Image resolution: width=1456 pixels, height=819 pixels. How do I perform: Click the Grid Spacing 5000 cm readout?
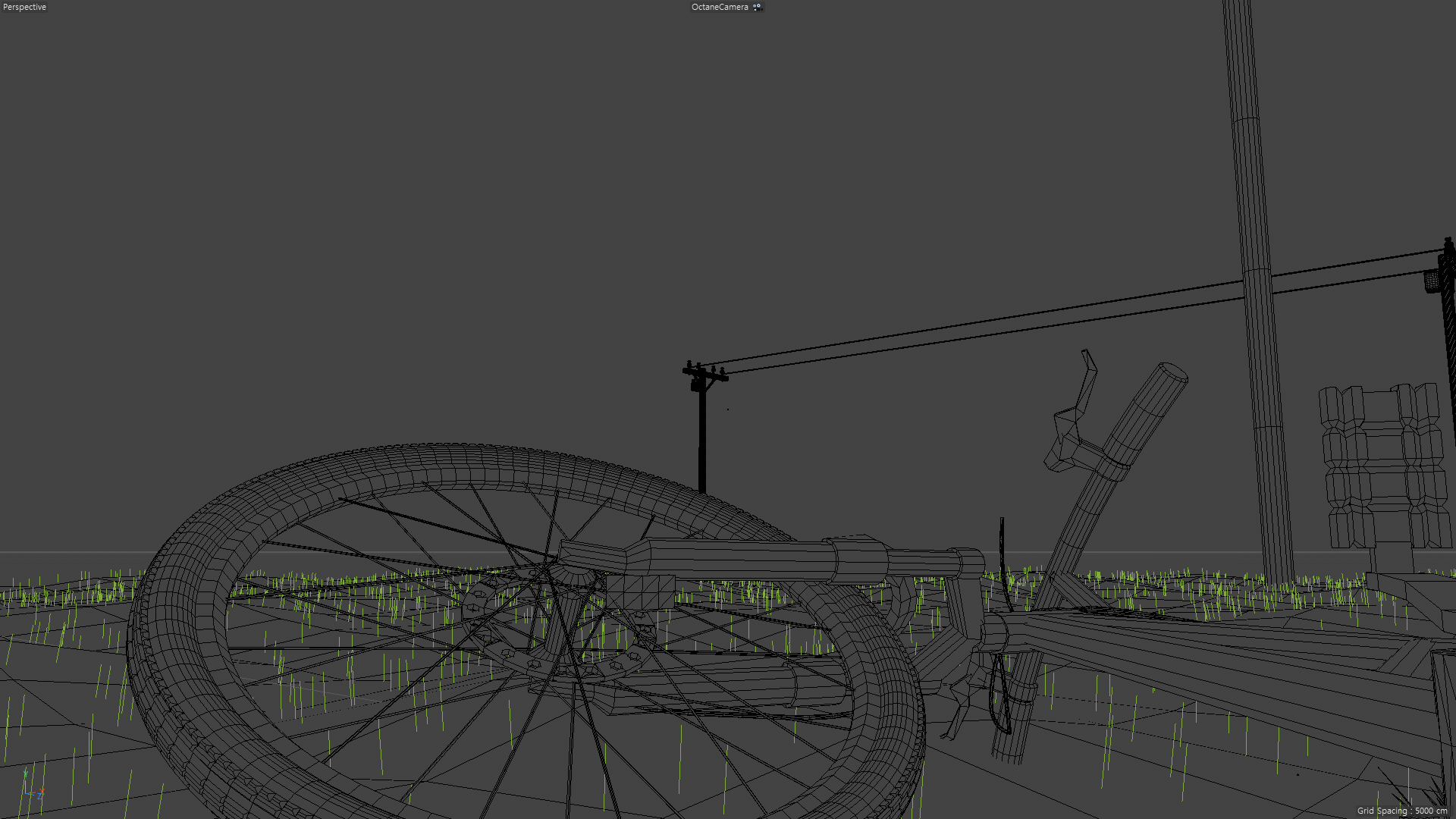tap(1401, 811)
